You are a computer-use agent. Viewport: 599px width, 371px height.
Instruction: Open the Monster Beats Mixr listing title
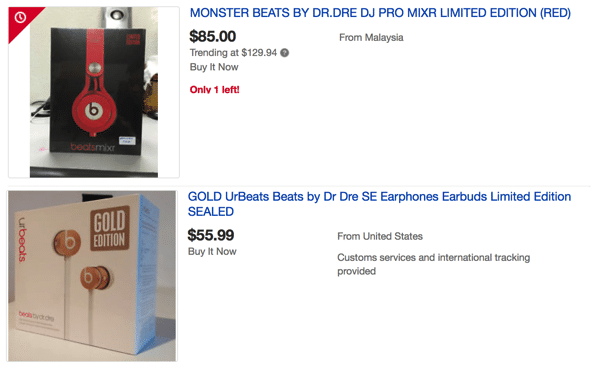tap(380, 13)
